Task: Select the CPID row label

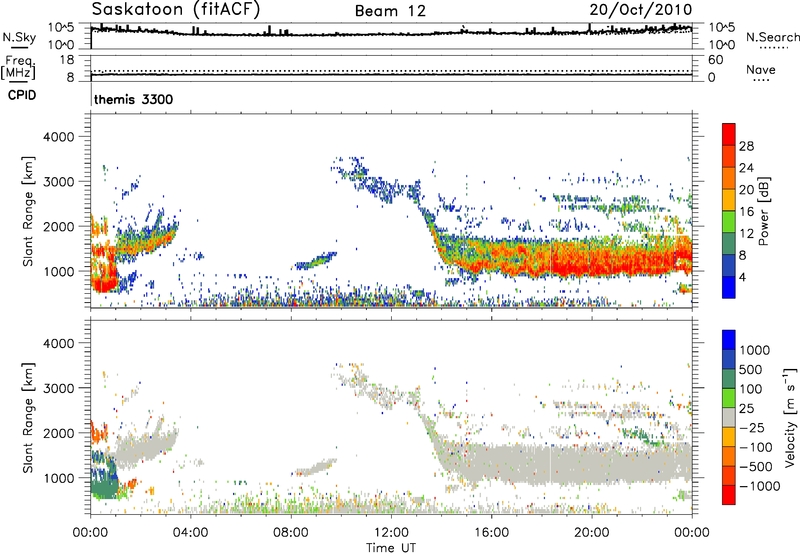Action: (22, 95)
